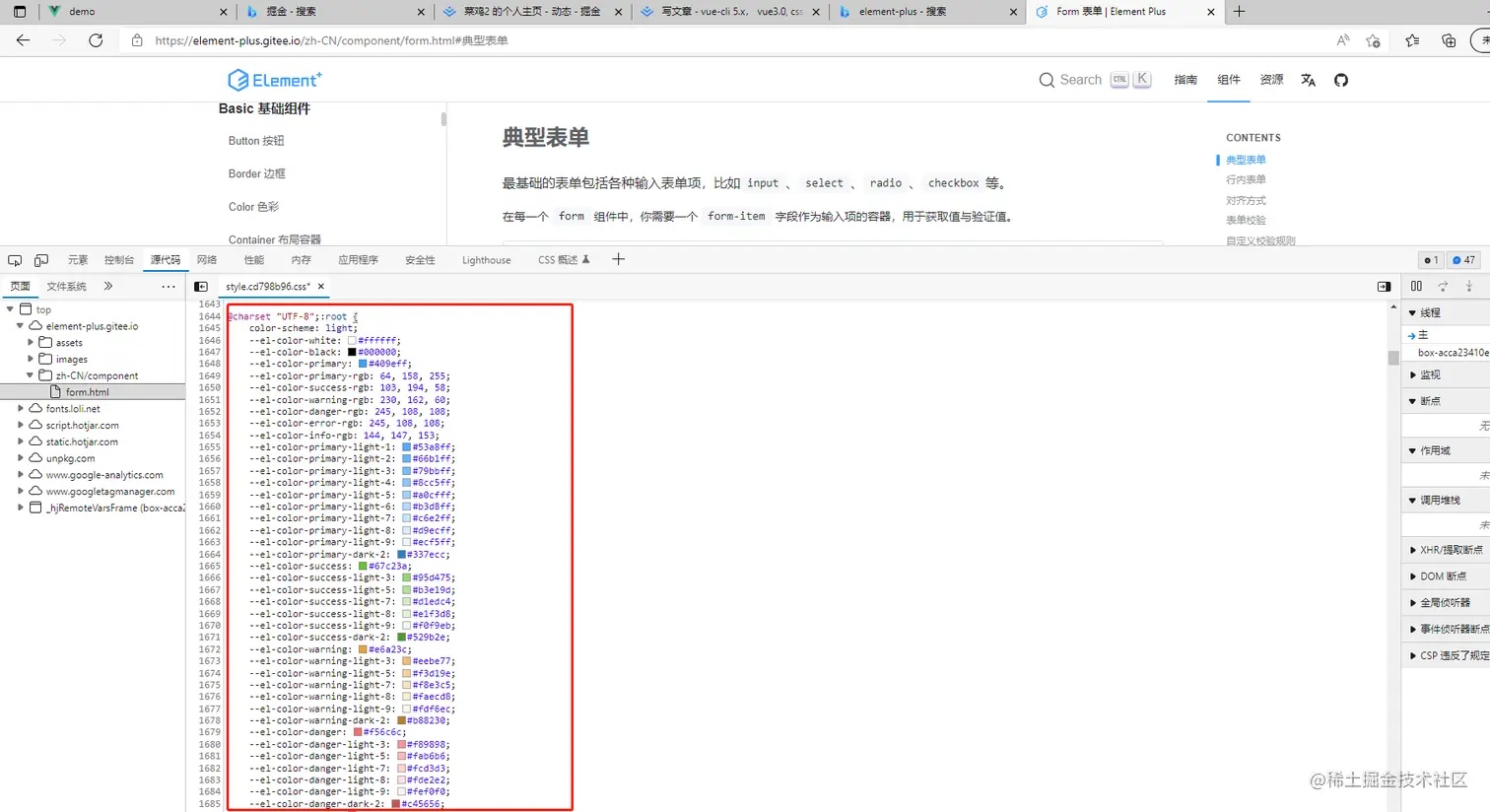Expand the 监视 debugger section
Image resolution: width=1490 pixels, height=812 pixels.
click(1412, 374)
